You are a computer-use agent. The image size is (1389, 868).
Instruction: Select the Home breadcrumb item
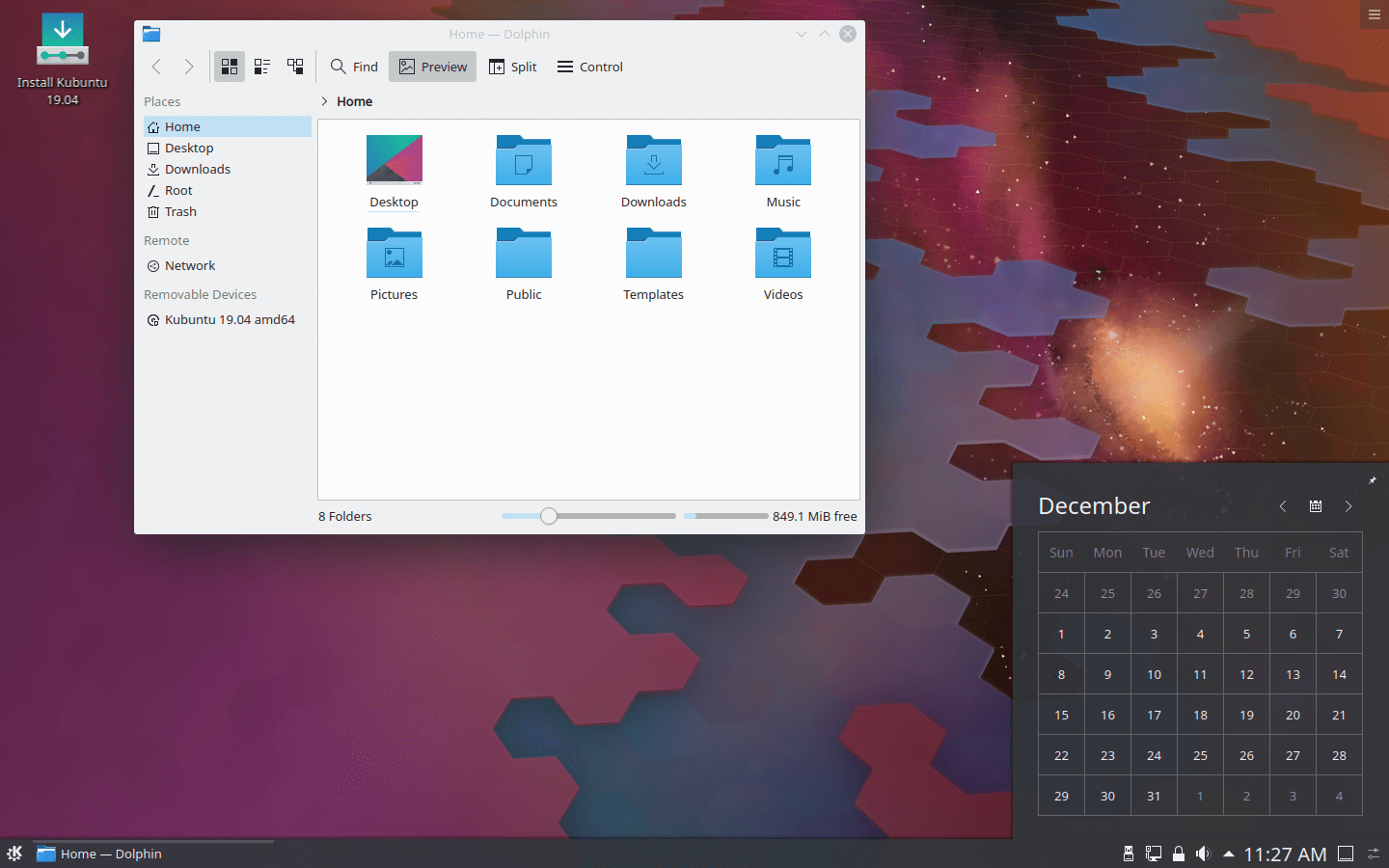tap(354, 100)
